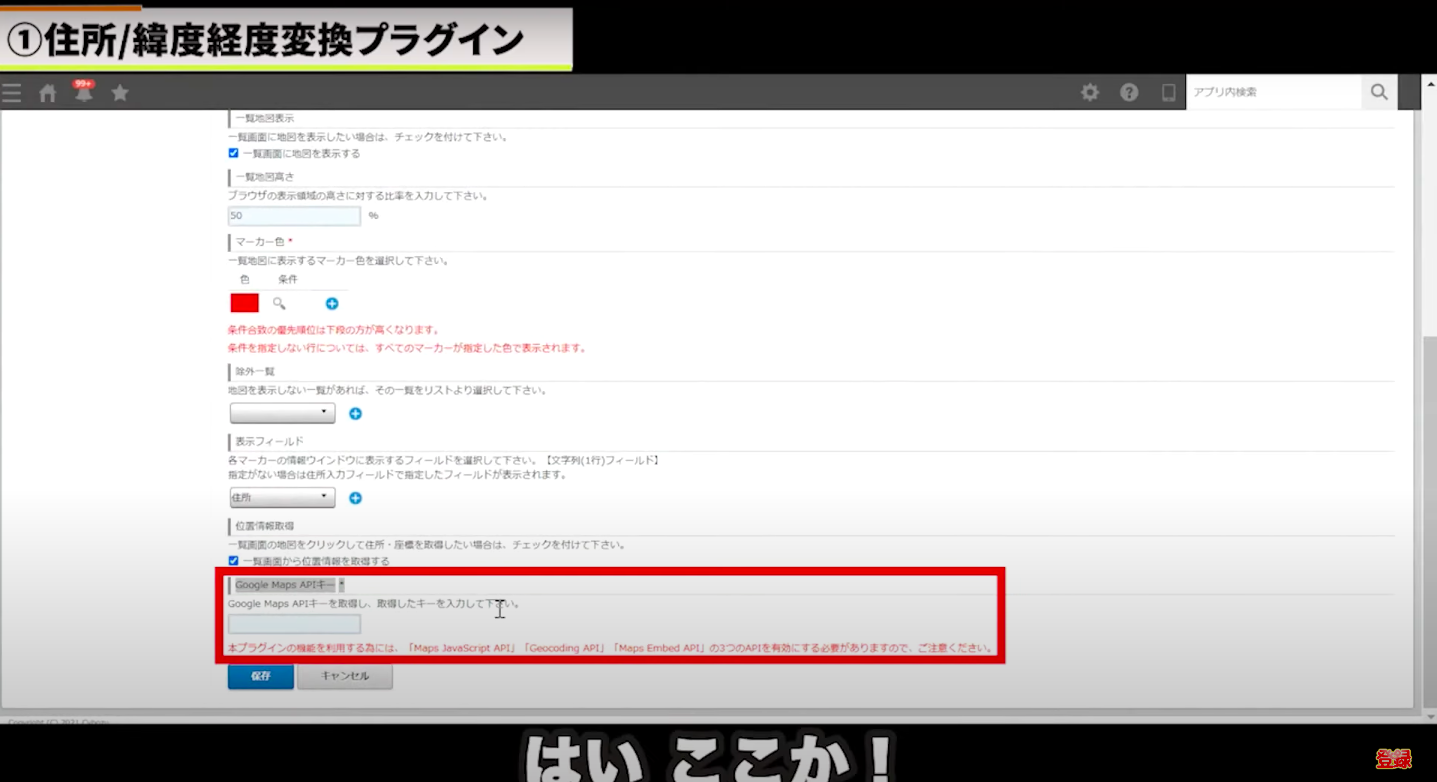Click the search magnifier button

[1379, 92]
